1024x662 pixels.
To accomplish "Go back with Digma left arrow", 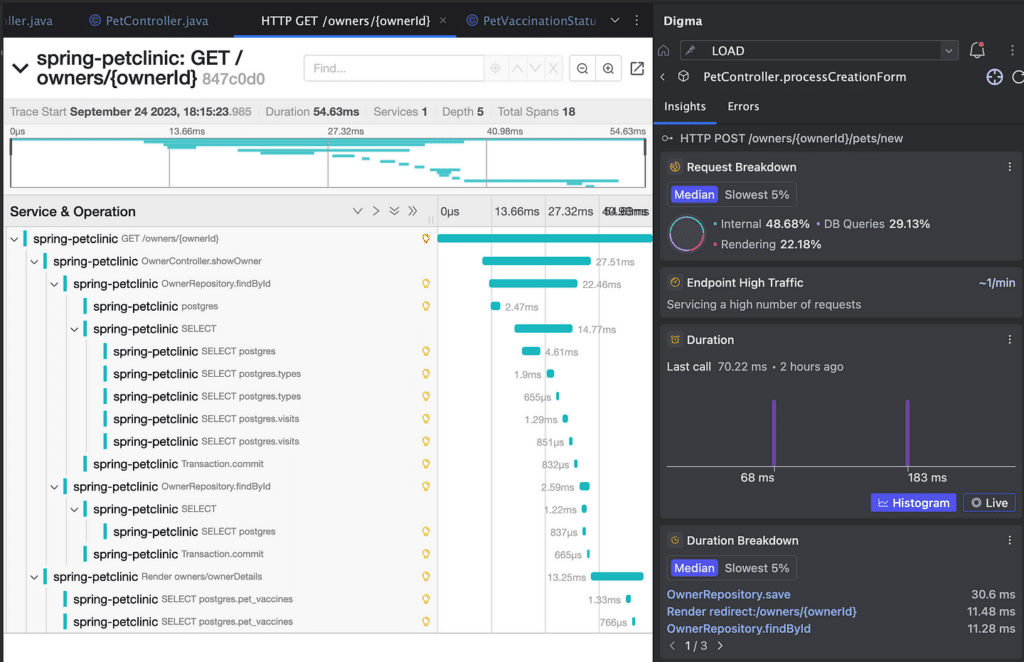I will click(663, 77).
